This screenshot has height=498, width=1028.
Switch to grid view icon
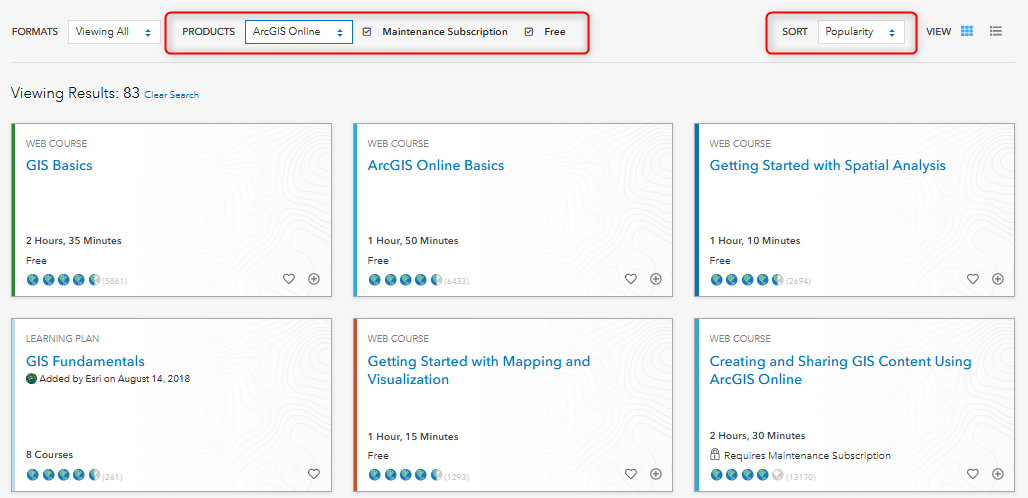pos(966,31)
